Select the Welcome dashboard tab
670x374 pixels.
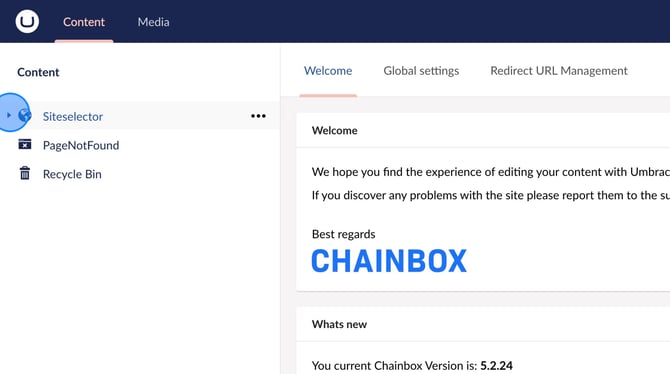coord(328,71)
